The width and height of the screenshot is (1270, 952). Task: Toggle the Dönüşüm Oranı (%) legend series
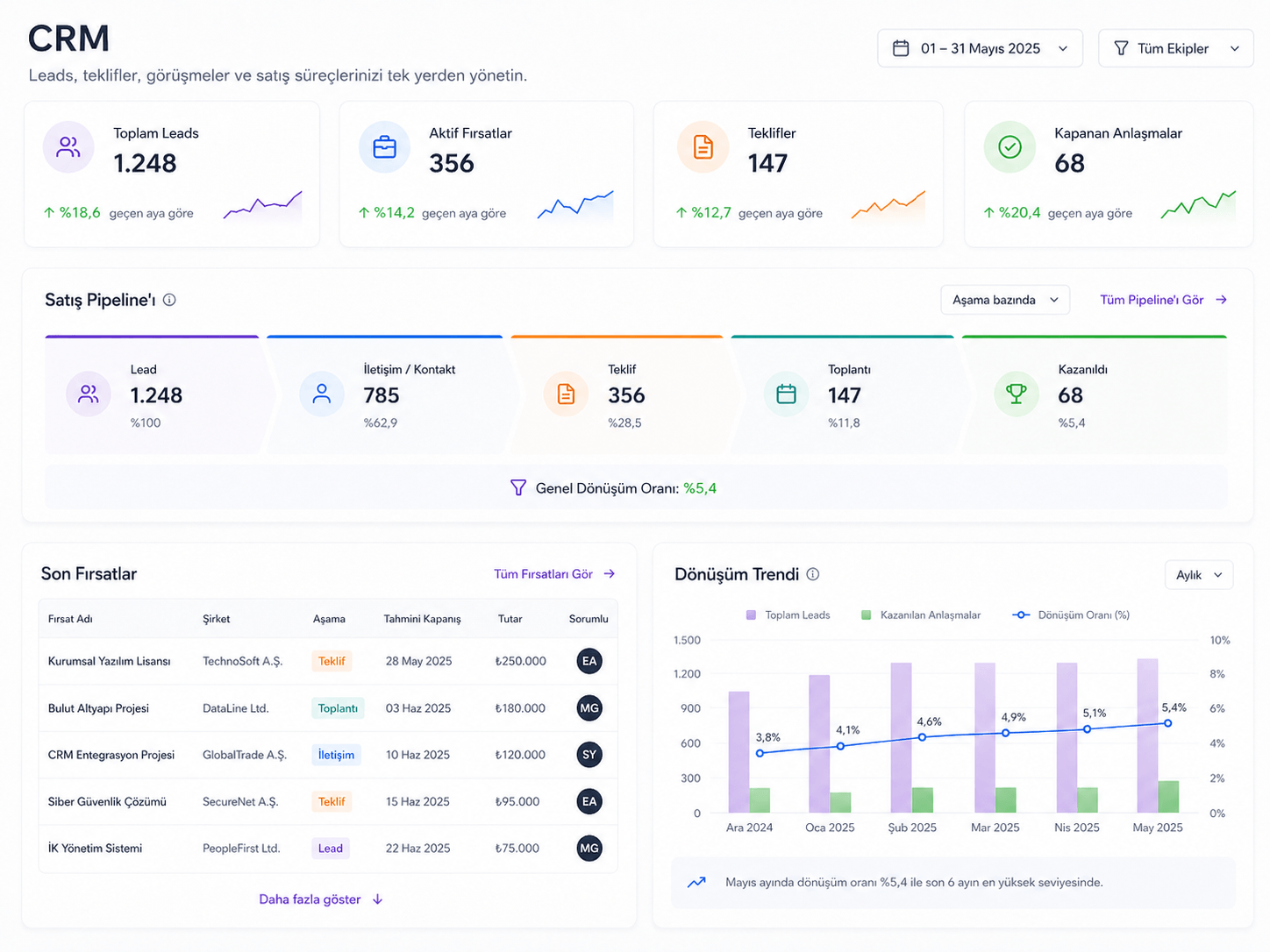[x=1071, y=615]
